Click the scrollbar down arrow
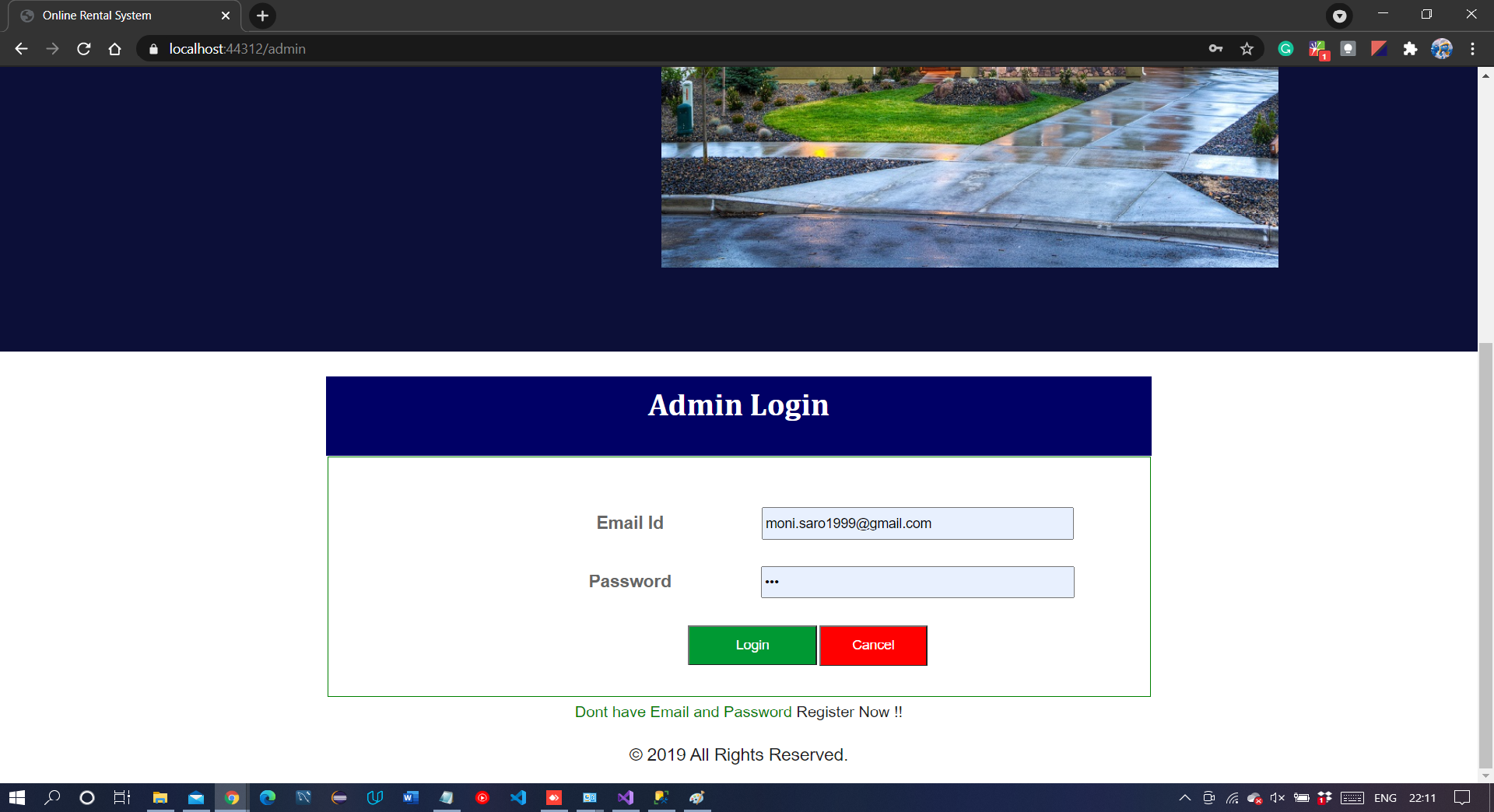1494x812 pixels. 1485,774
